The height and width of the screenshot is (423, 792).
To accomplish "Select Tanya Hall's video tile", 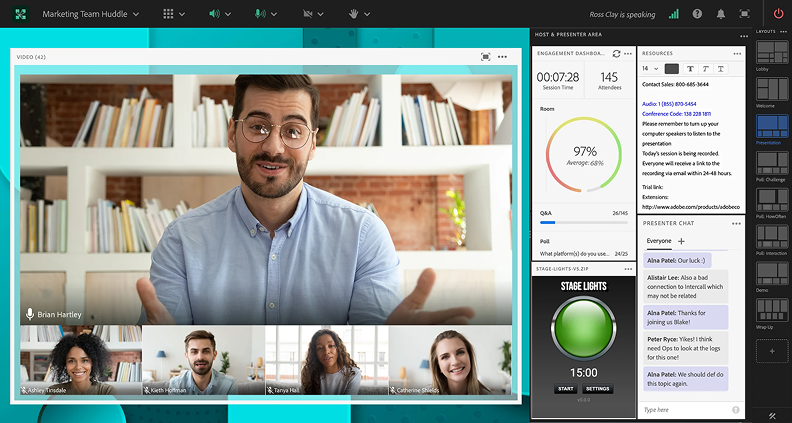I will tap(327, 360).
